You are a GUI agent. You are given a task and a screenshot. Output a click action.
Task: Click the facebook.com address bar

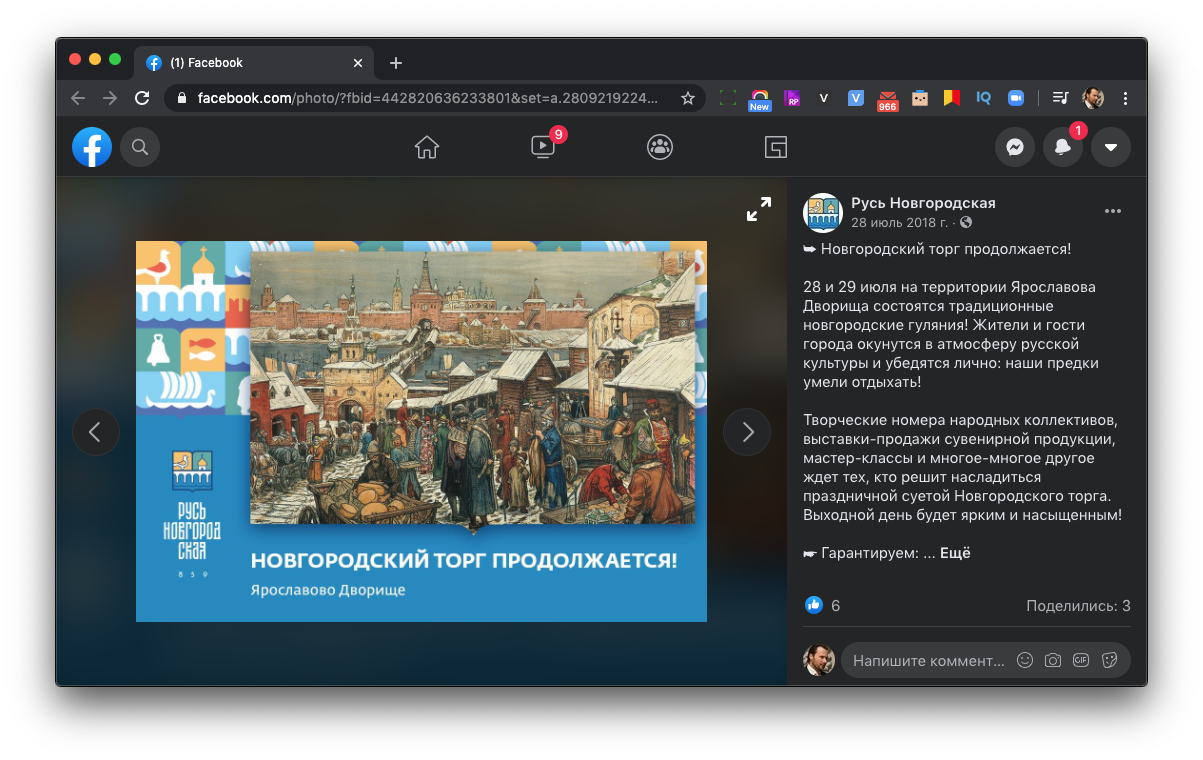point(428,98)
